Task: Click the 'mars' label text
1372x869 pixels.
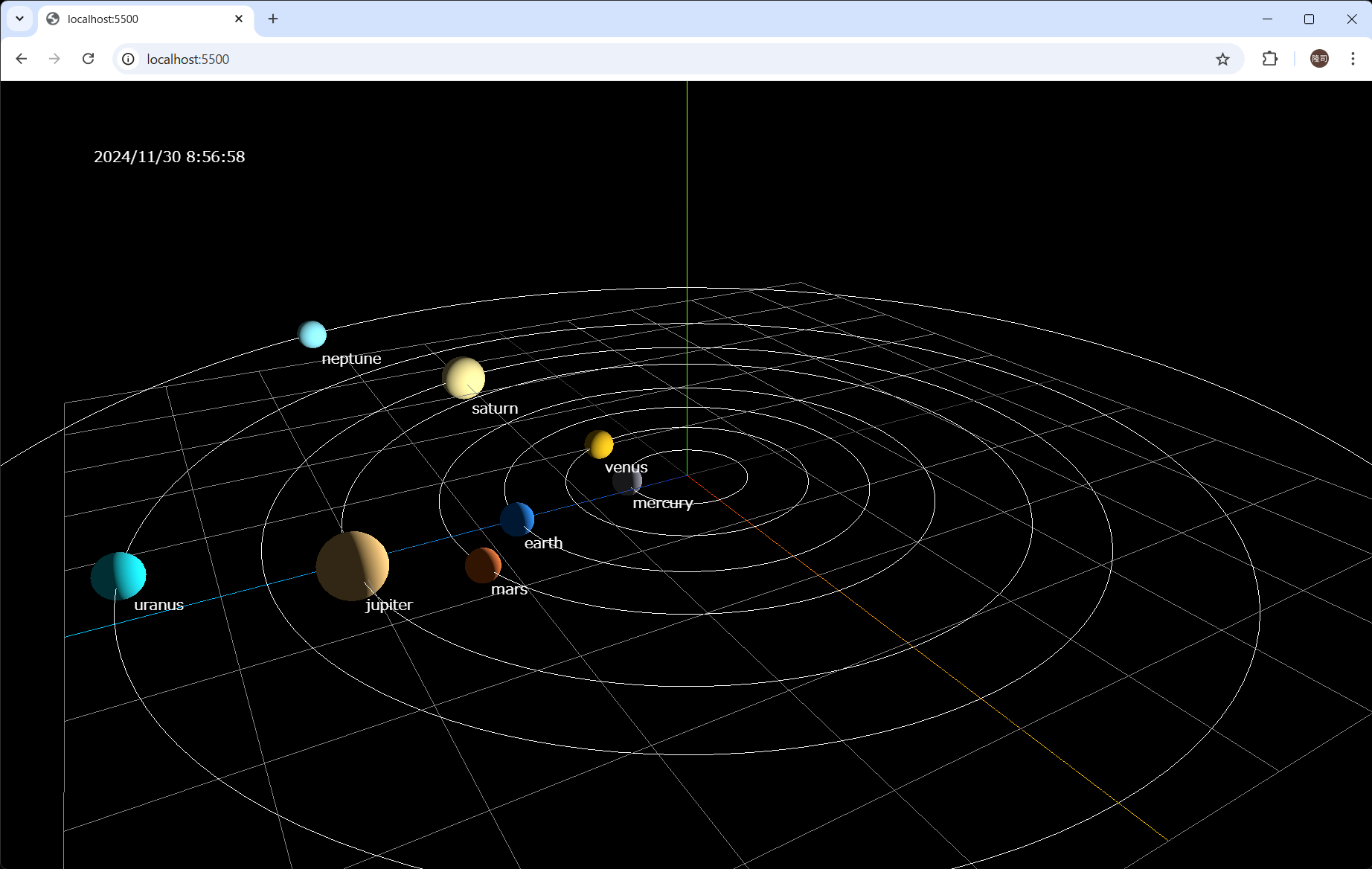Action: (509, 589)
